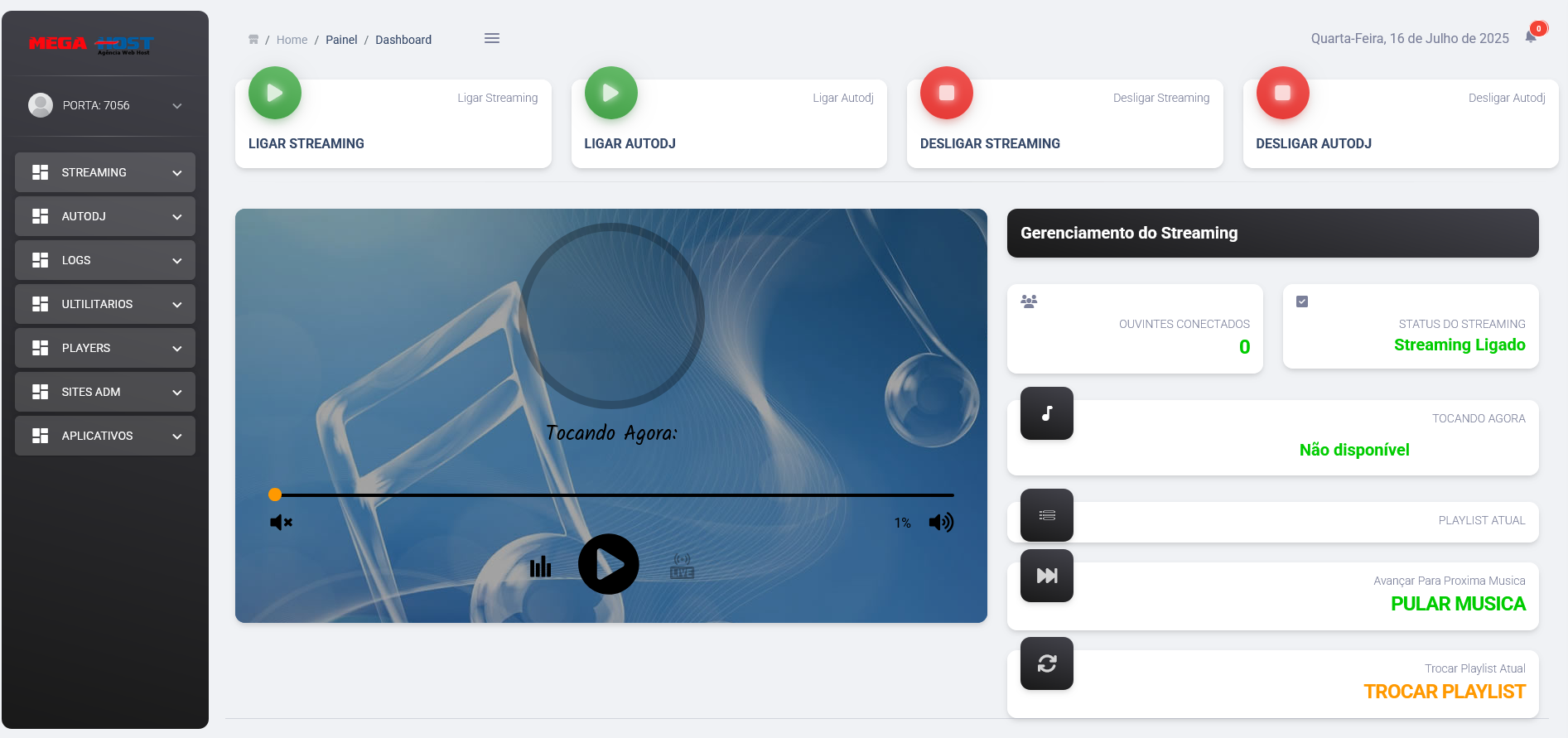Viewport: 1568px width, 738px height.
Task: Mute the player with the muted speaker icon
Action: (x=281, y=522)
